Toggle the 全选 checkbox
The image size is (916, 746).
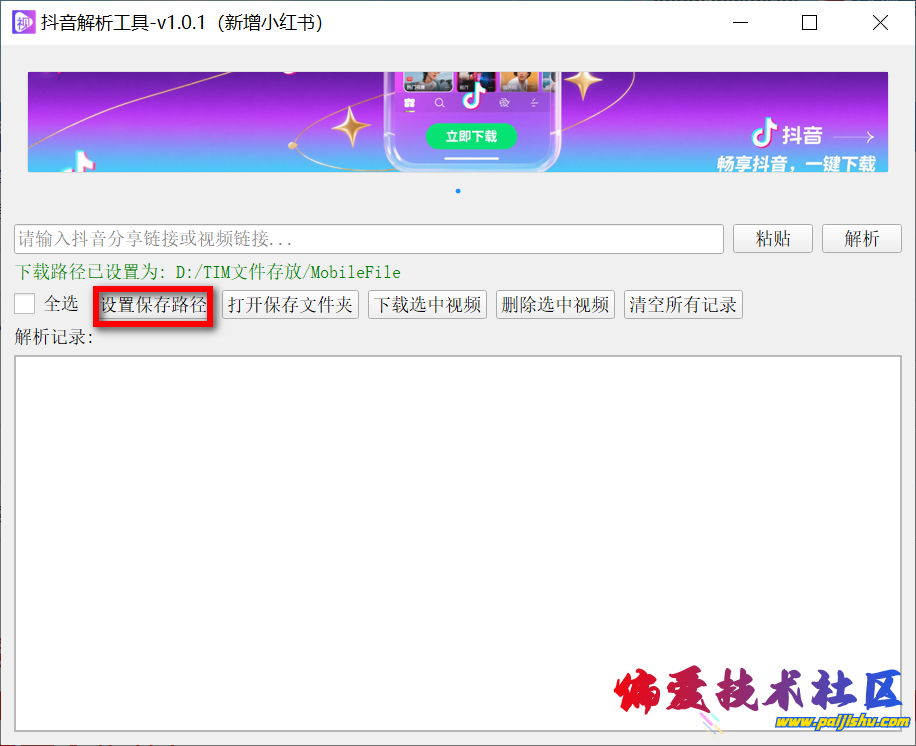pos(25,304)
